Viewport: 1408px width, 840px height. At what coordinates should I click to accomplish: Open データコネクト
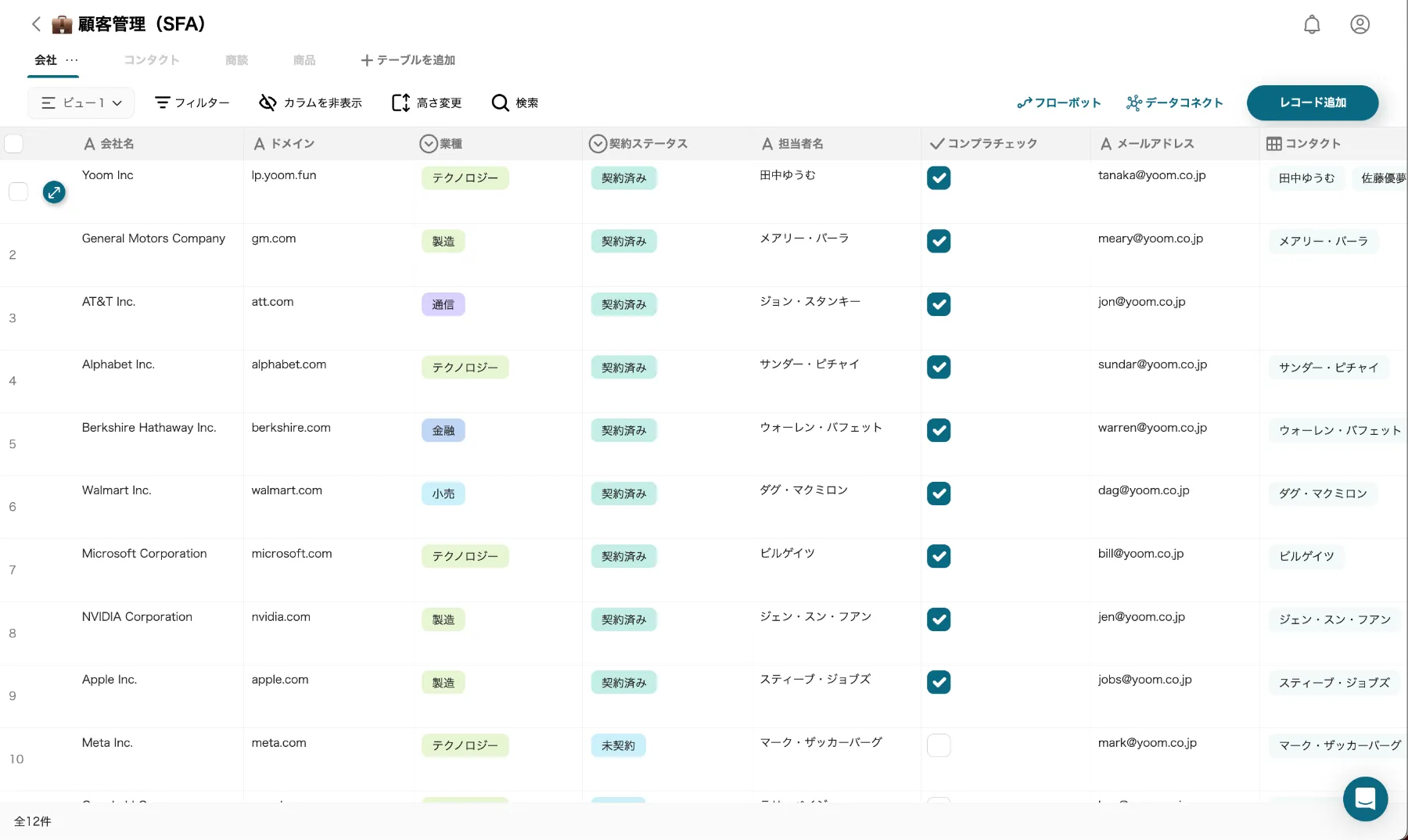(x=1174, y=102)
